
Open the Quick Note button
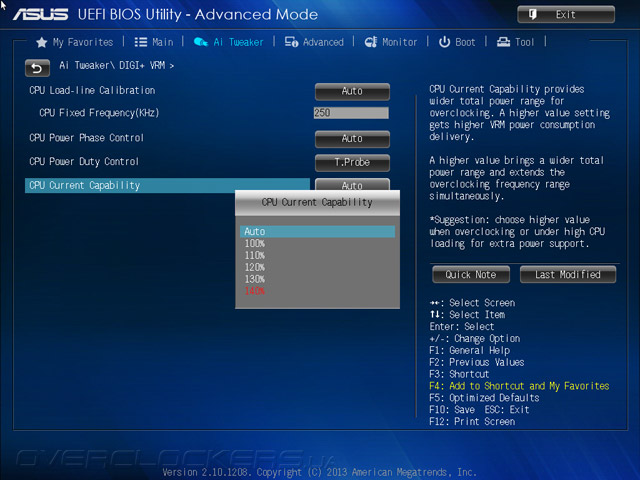pyautogui.click(x=471, y=274)
